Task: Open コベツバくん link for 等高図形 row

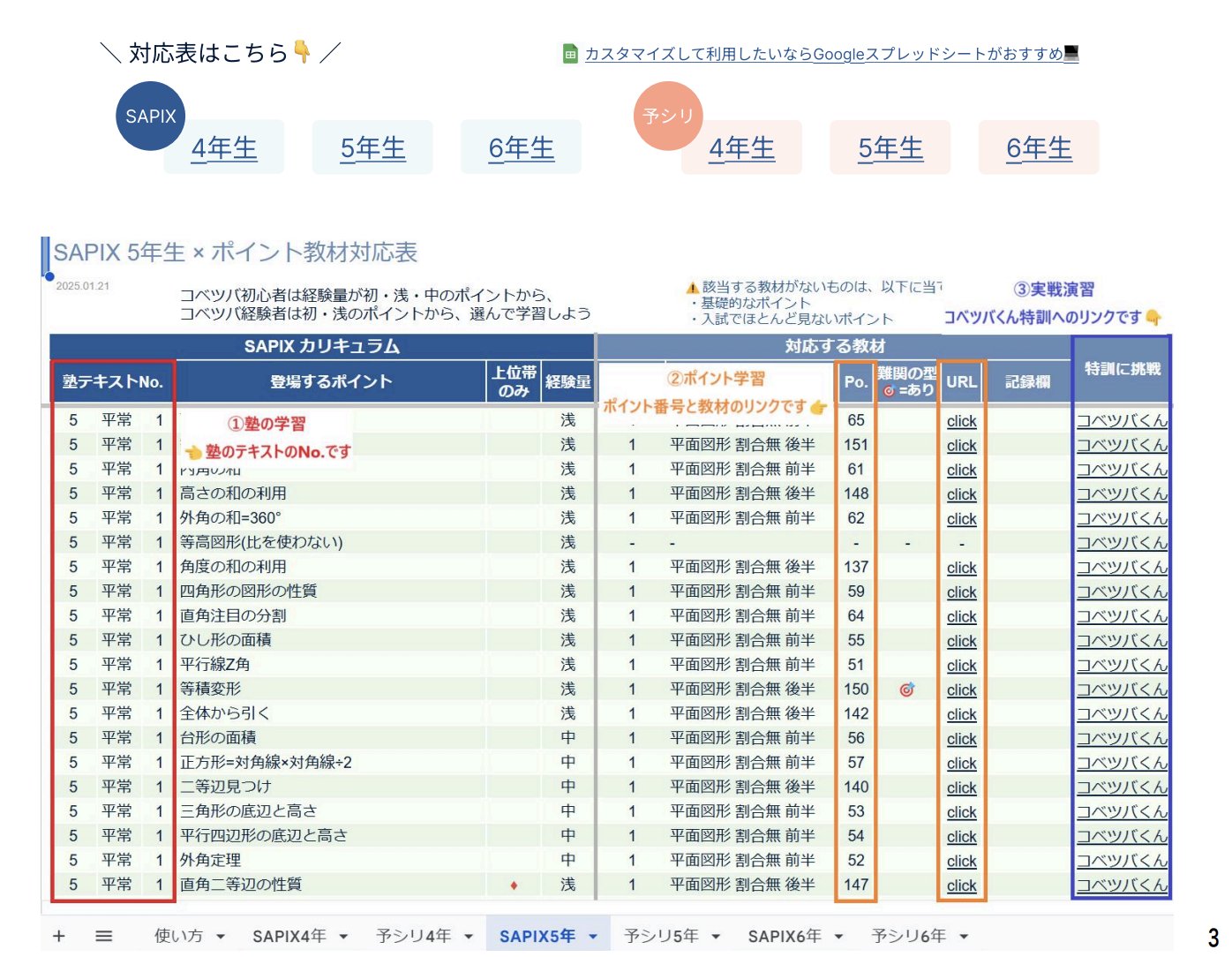Action: click(1122, 543)
